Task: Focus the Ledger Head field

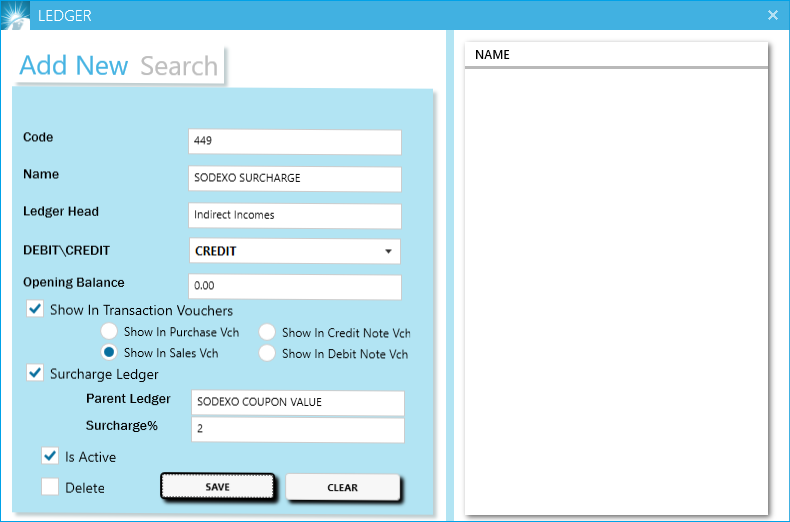Action: tap(294, 215)
